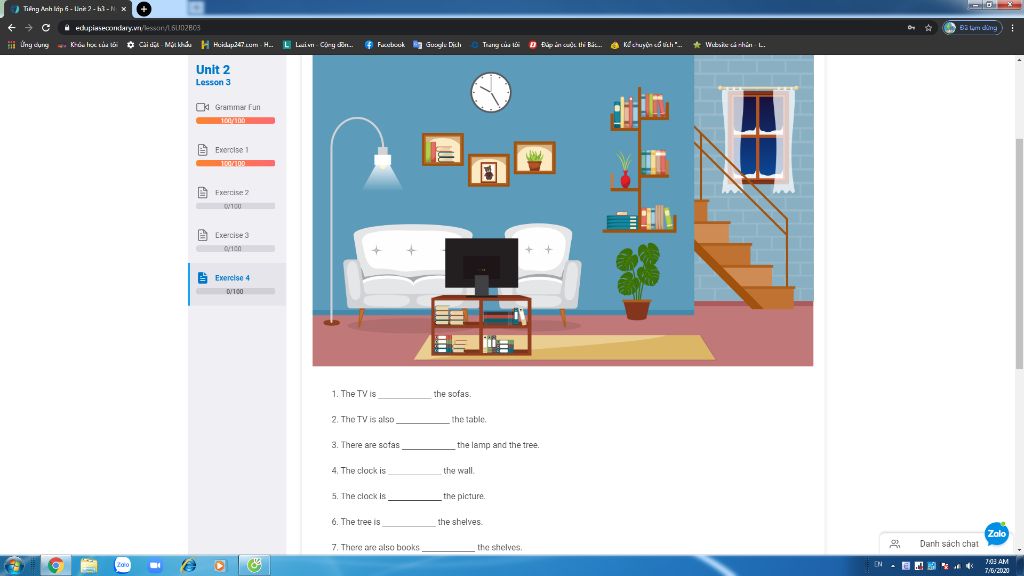Open Internet Explorer from the taskbar
The image size is (1024, 576).
tap(188, 566)
